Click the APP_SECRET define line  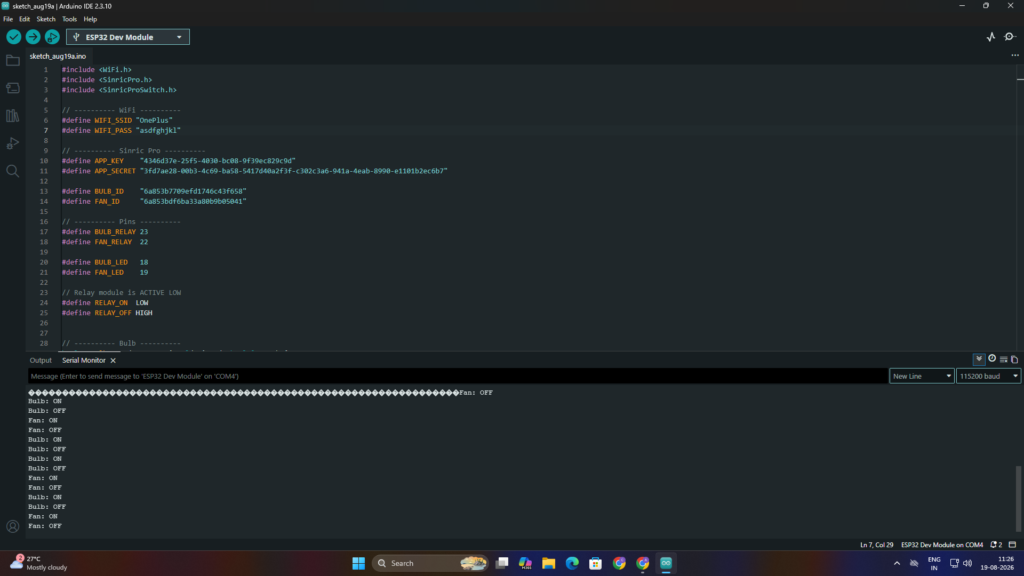point(255,171)
